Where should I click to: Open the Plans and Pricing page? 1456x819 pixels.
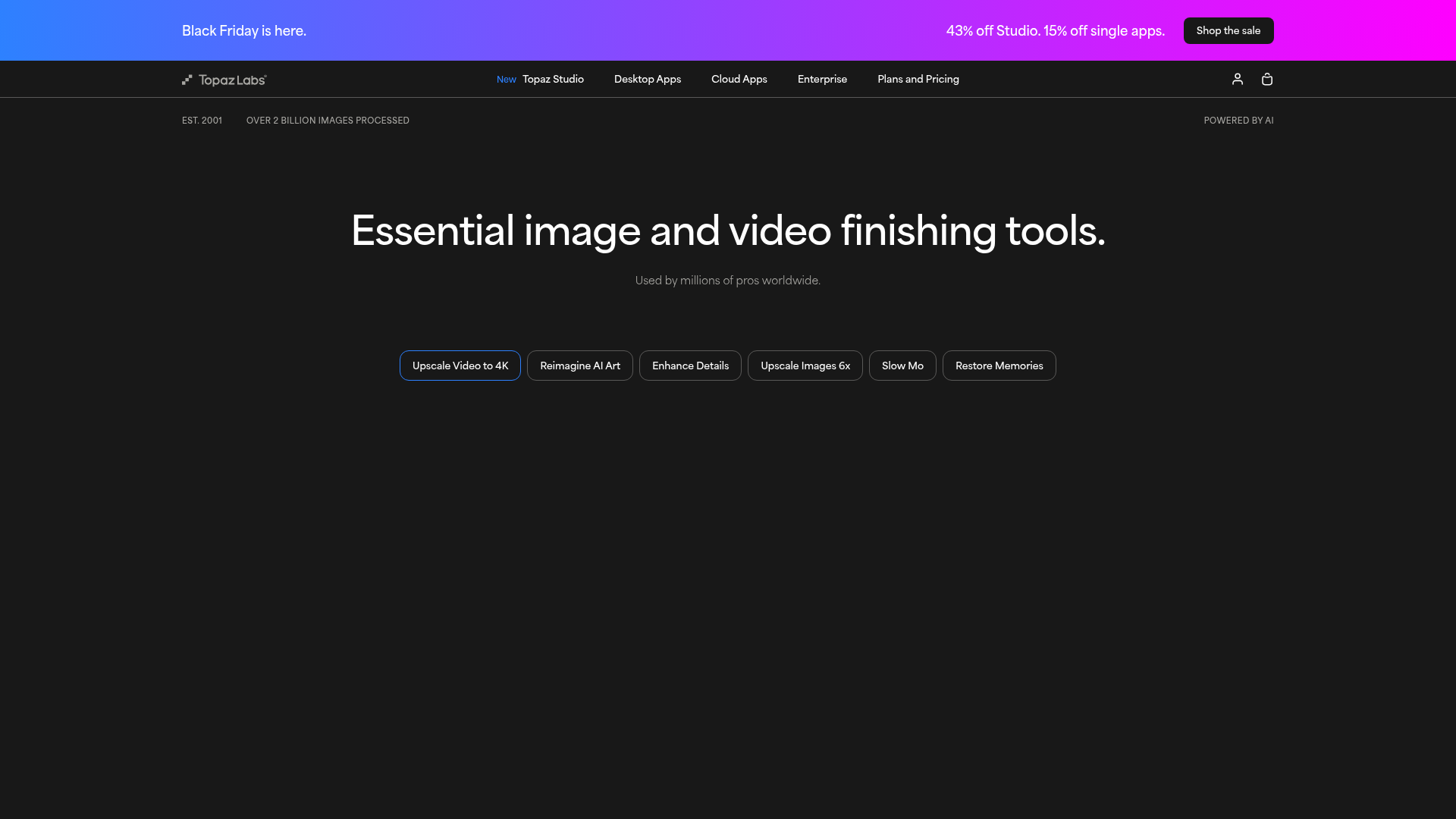(918, 79)
